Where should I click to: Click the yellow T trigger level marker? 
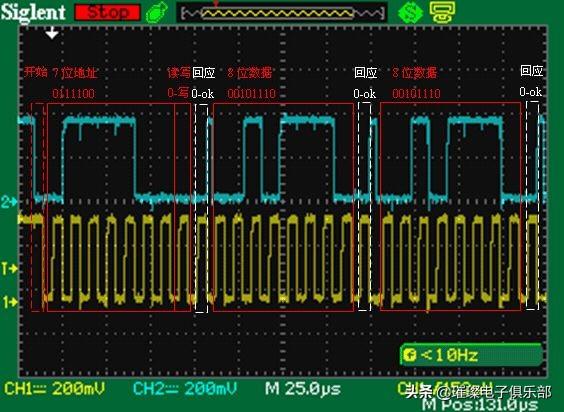pos(9,268)
